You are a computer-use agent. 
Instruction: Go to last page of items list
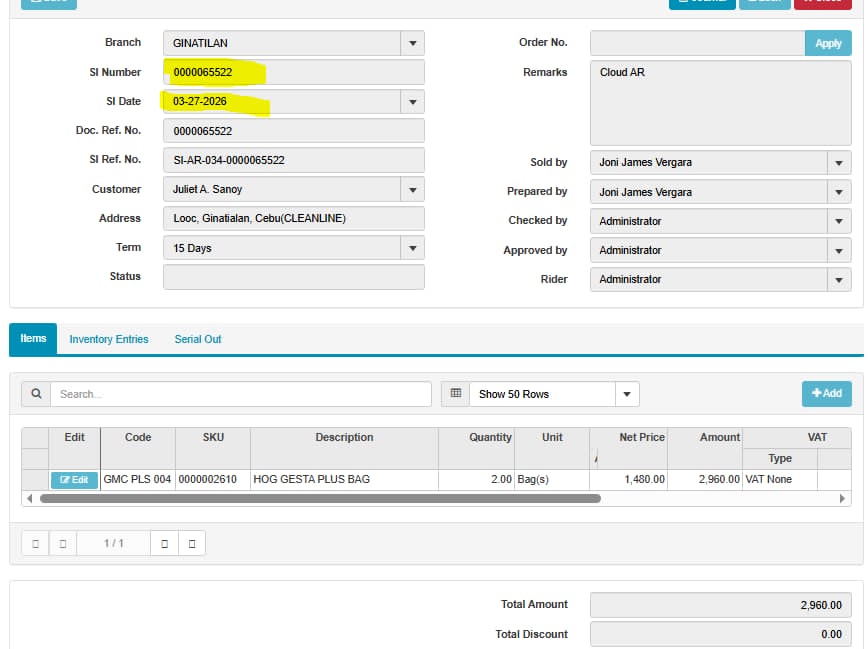point(192,543)
